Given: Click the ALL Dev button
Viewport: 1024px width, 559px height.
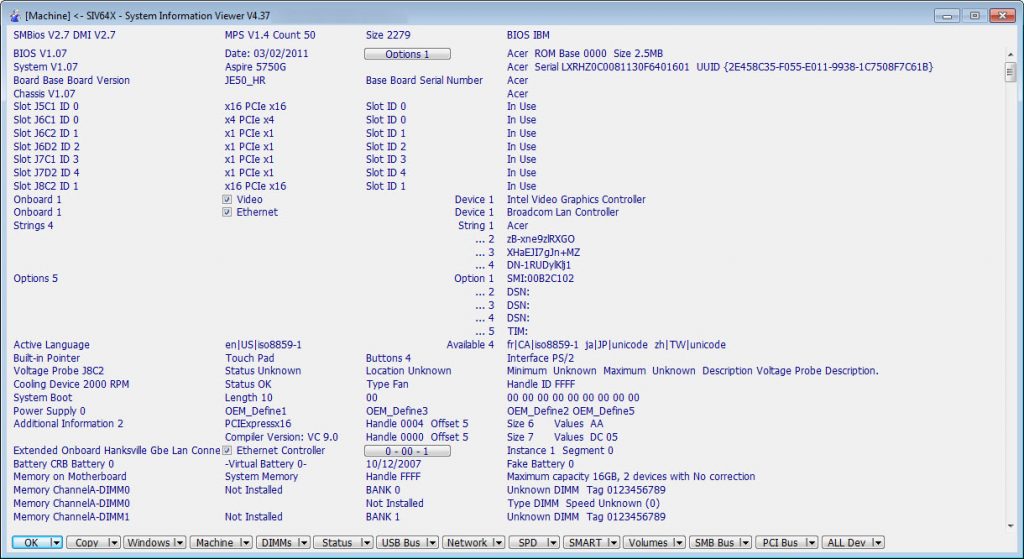Looking at the screenshot, I should (846, 543).
